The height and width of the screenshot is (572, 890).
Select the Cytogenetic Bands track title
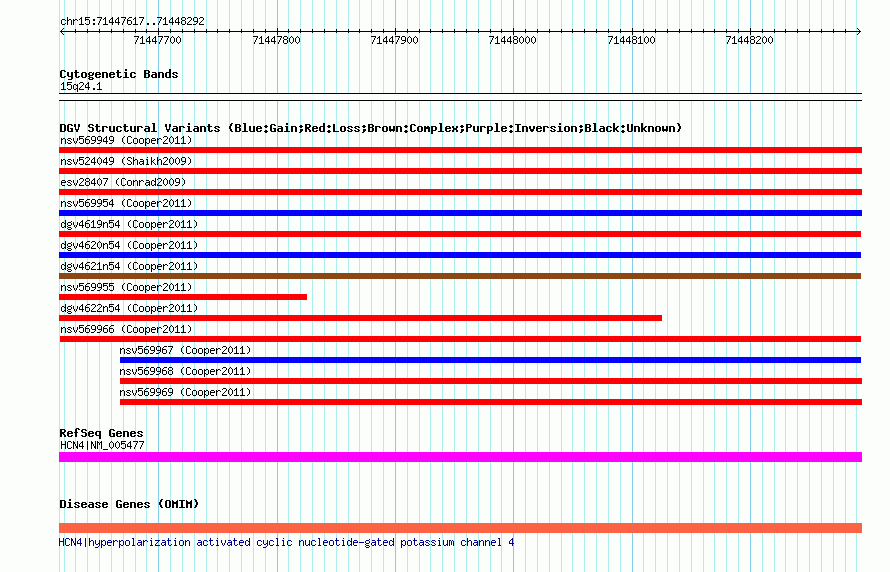click(x=119, y=74)
